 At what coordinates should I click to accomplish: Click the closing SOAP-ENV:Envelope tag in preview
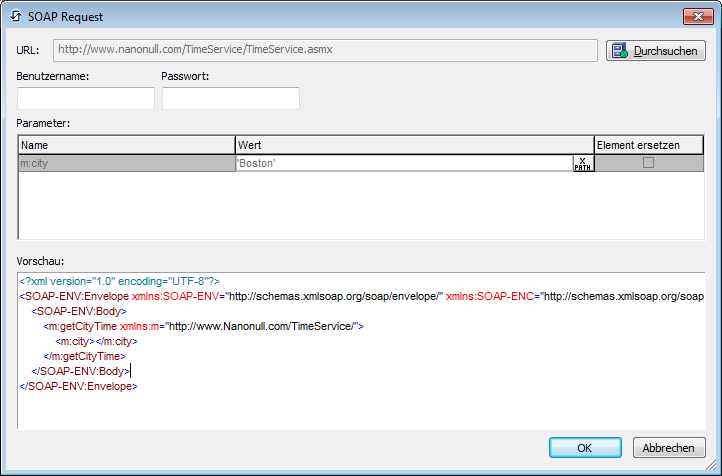click(78, 386)
